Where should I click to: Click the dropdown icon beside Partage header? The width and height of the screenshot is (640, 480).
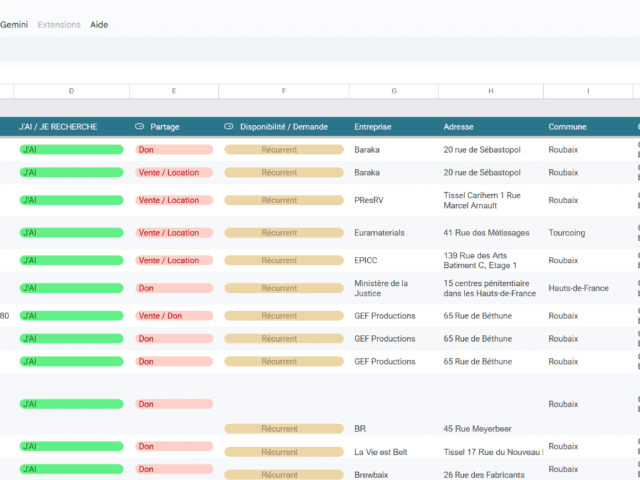pyautogui.click(x=139, y=127)
